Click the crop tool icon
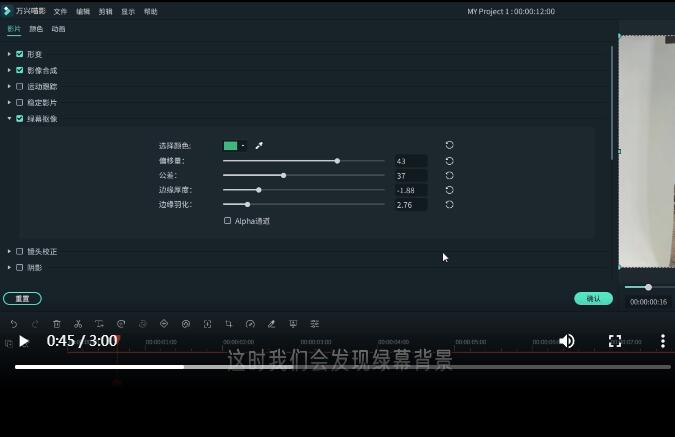Image resolution: width=675 pixels, height=437 pixels. pyautogui.click(x=229, y=324)
